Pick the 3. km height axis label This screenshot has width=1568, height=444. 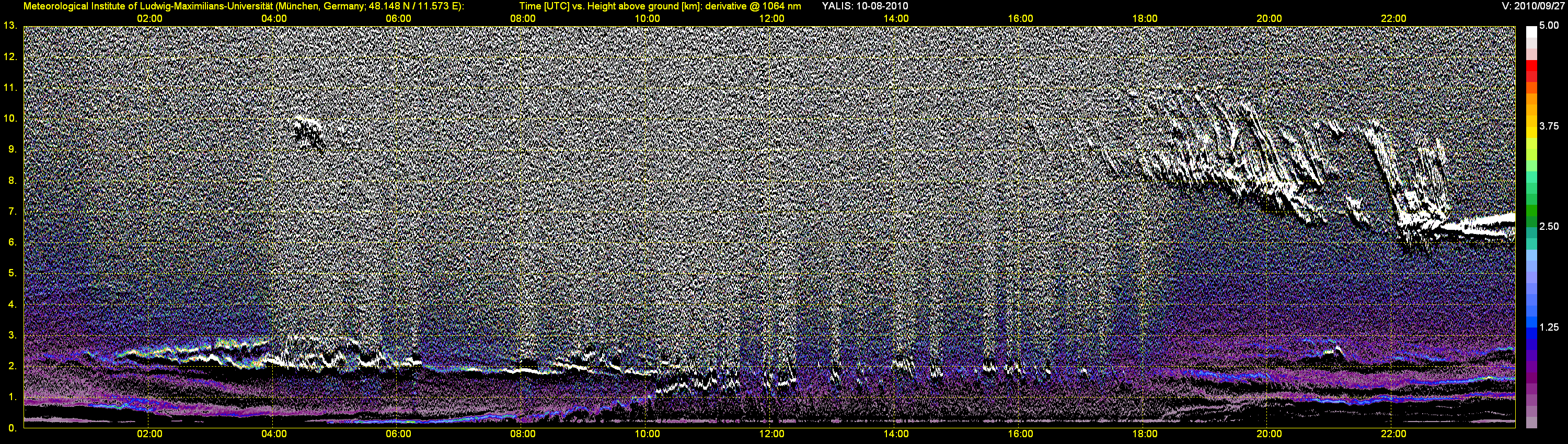click(x=12, y=335)
